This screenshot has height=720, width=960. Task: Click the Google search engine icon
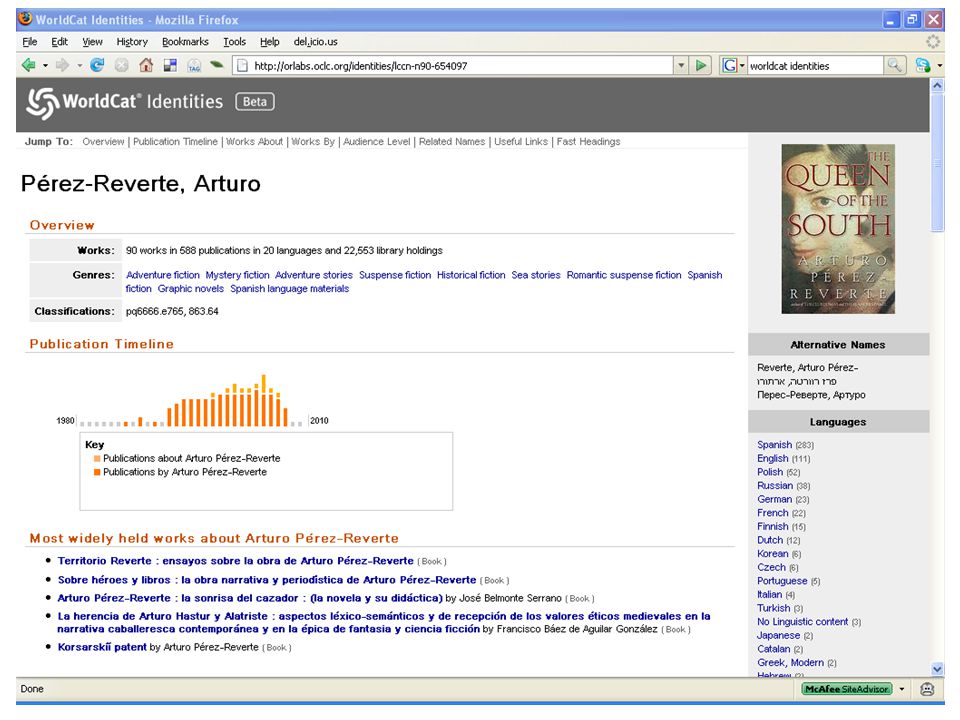pyautogui.click(x=729, y=65)
